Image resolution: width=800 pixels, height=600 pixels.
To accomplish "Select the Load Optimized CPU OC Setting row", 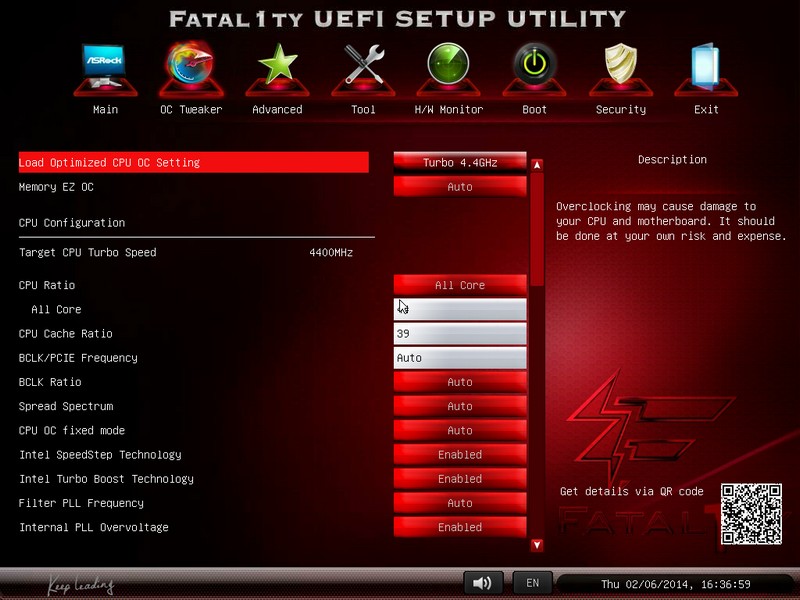I will [193, 162].
